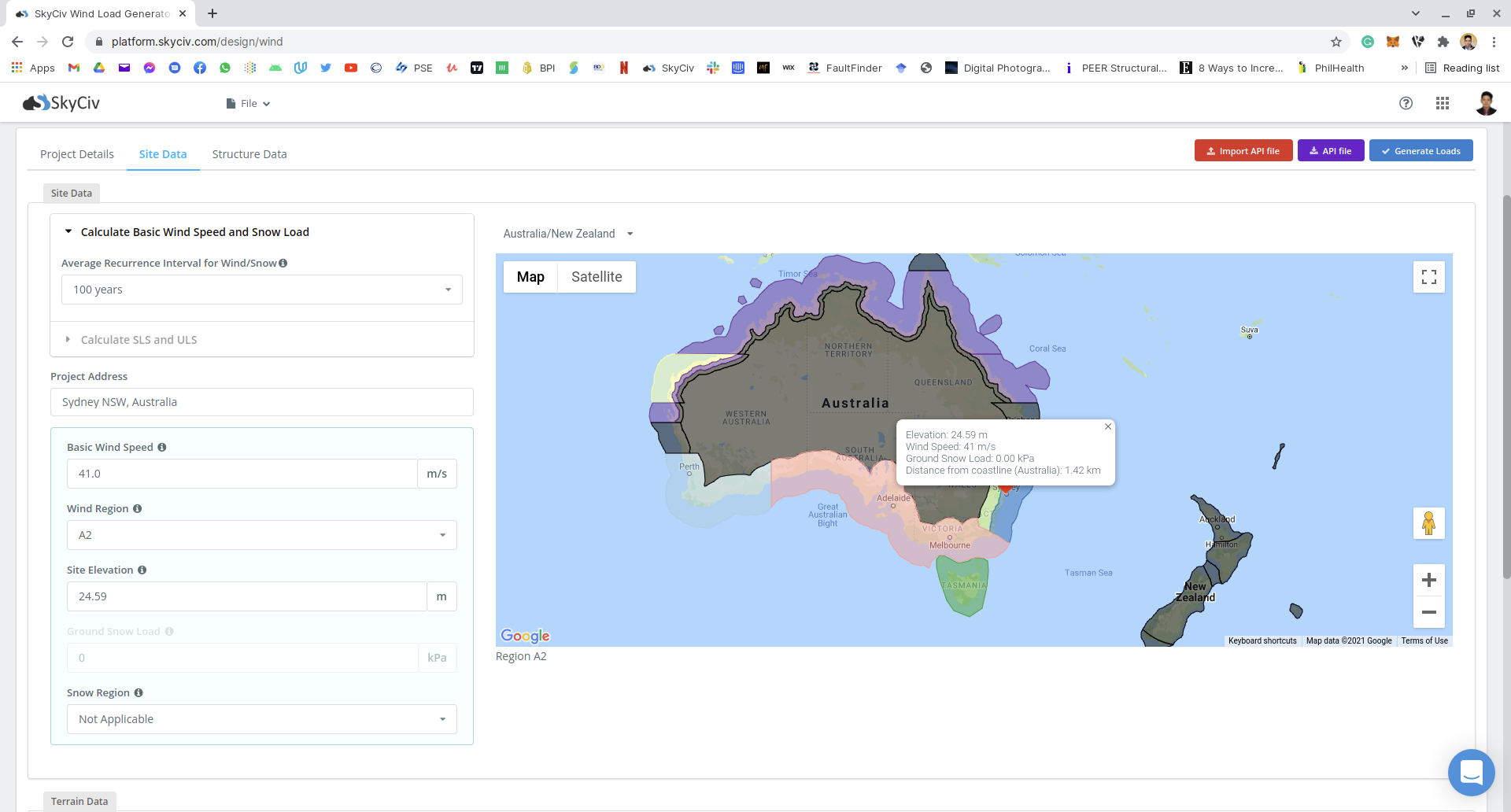1511x812 pixels.
Task: Click the map fullscreen toggle icon
Action: click(1428, 277)
